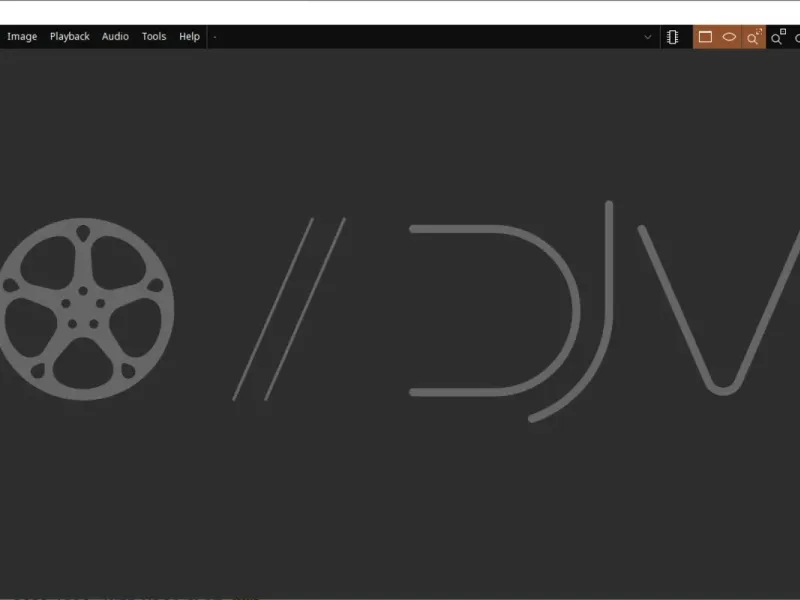Open the Image menu
Image resolution: width=800 pixels, height=600 pixels.
(22, 36)
